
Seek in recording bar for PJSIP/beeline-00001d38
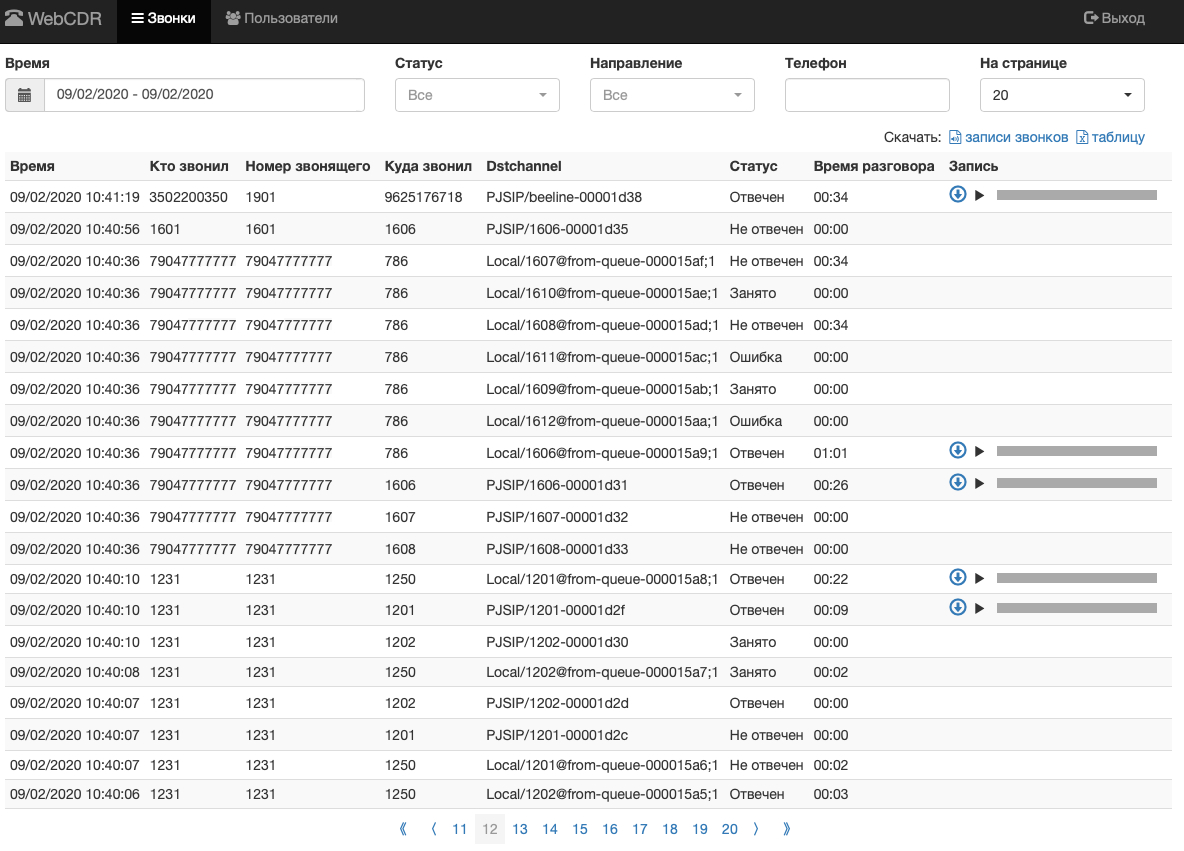tap(1076, 195)
